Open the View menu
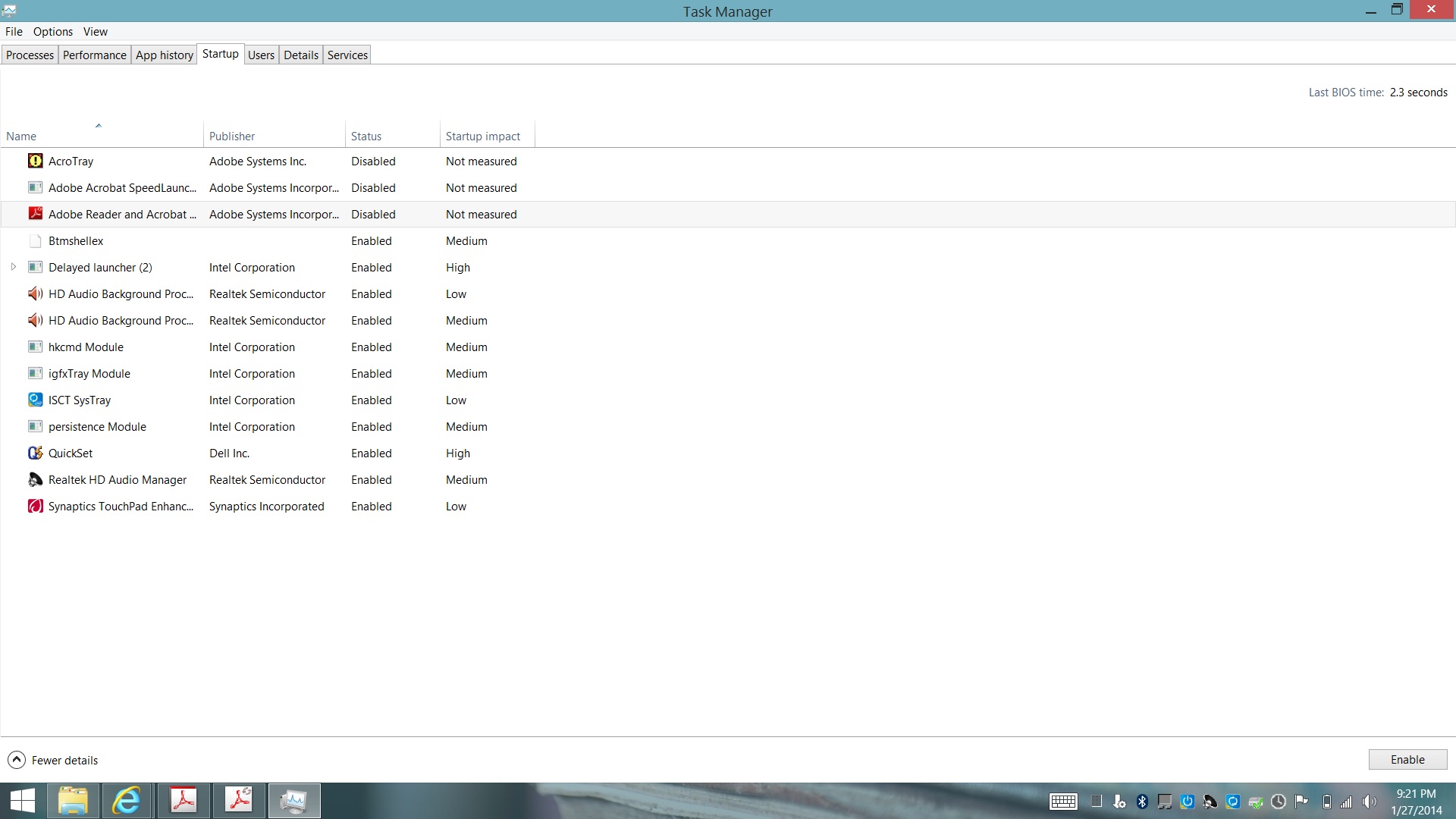1456x819 pixels. tap(96, 31)
